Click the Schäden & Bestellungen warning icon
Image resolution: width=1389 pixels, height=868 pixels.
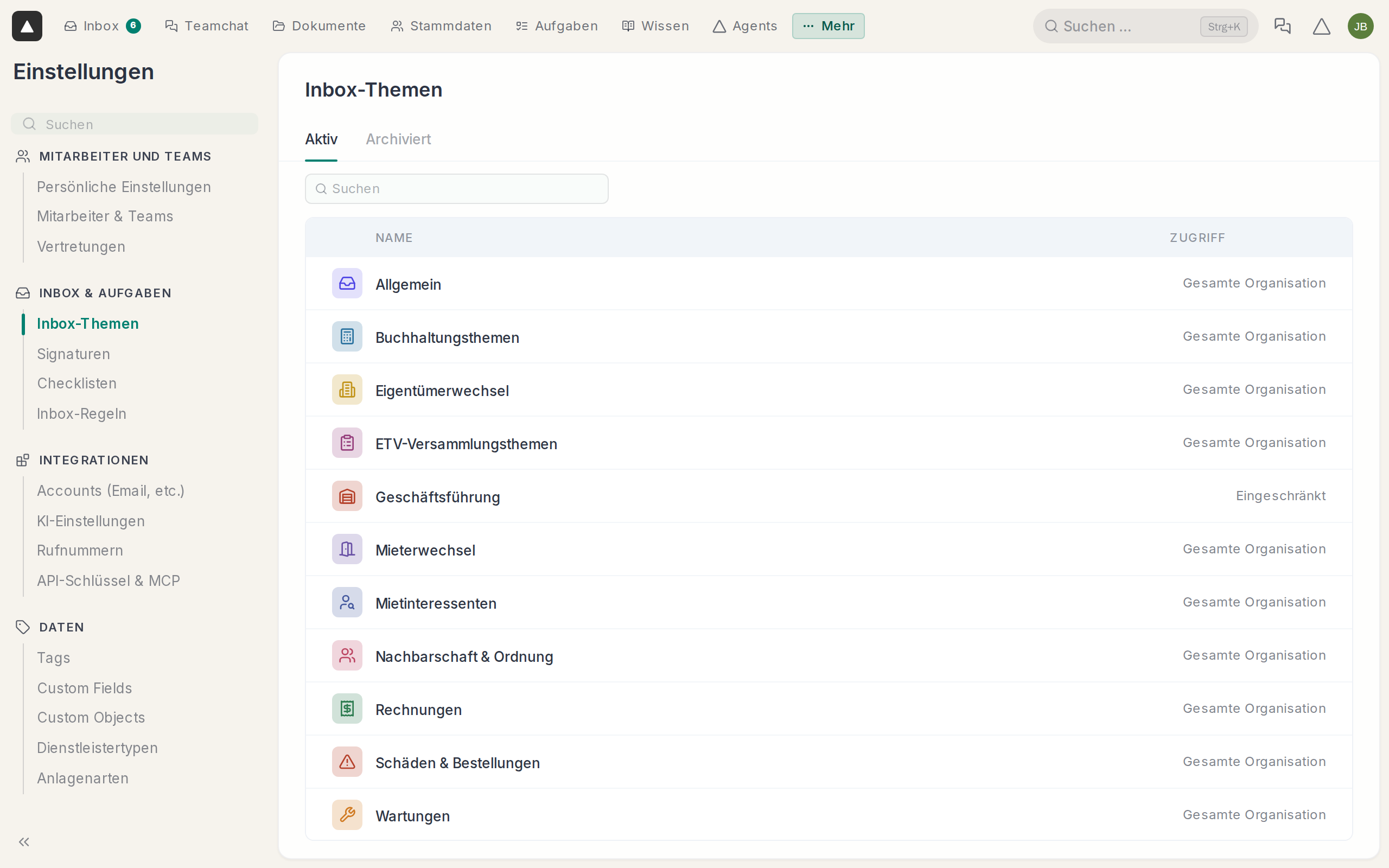pos(347,762)
